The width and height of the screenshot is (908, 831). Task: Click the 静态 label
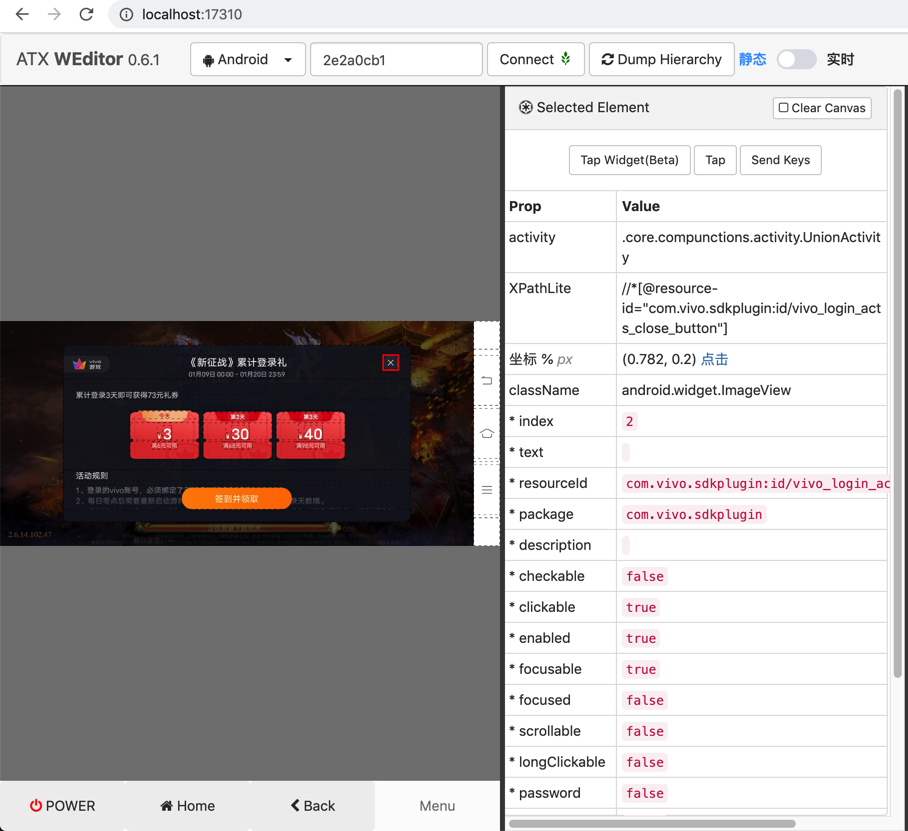752,59
